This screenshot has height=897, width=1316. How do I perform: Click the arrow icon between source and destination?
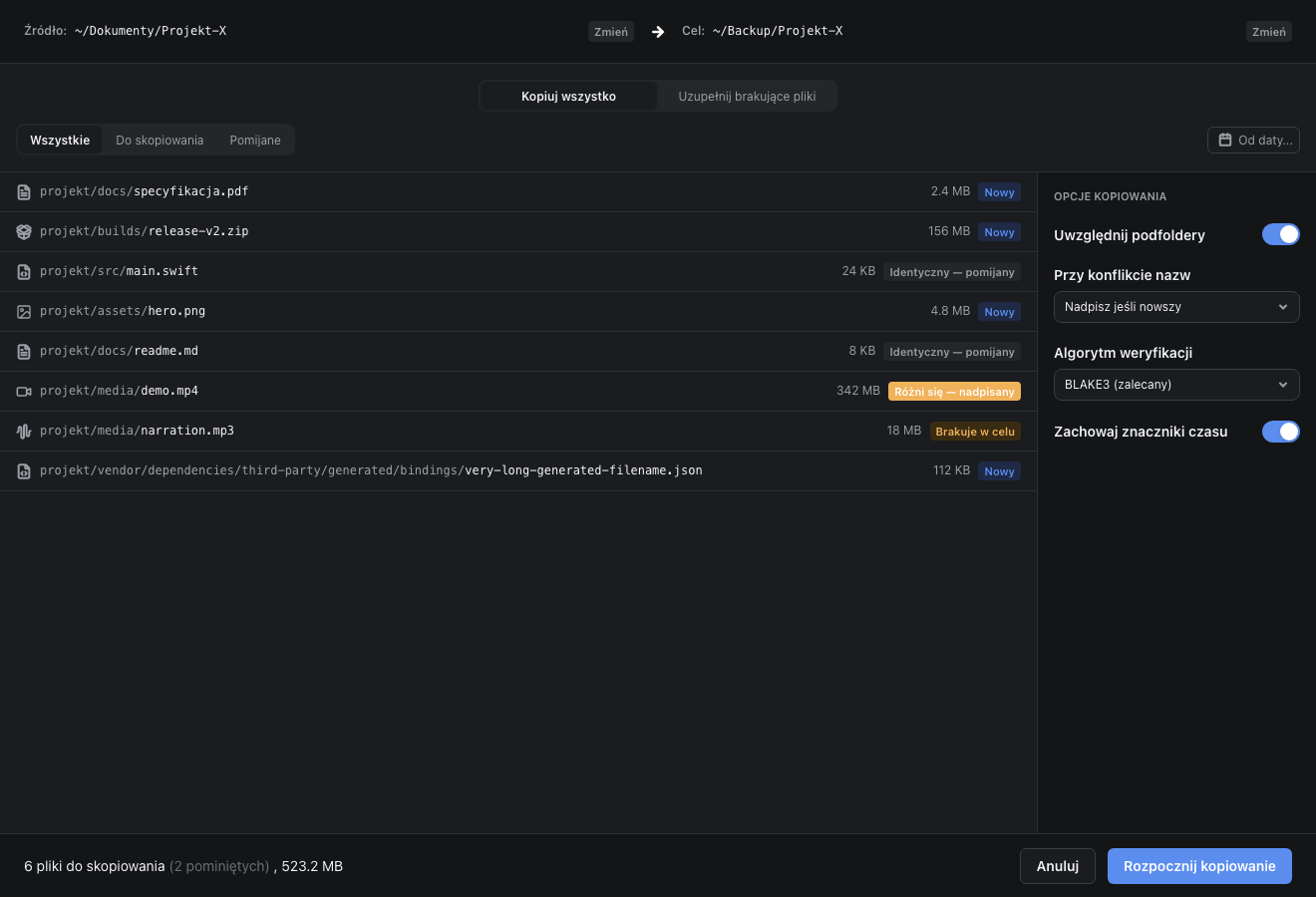point(658,32)
